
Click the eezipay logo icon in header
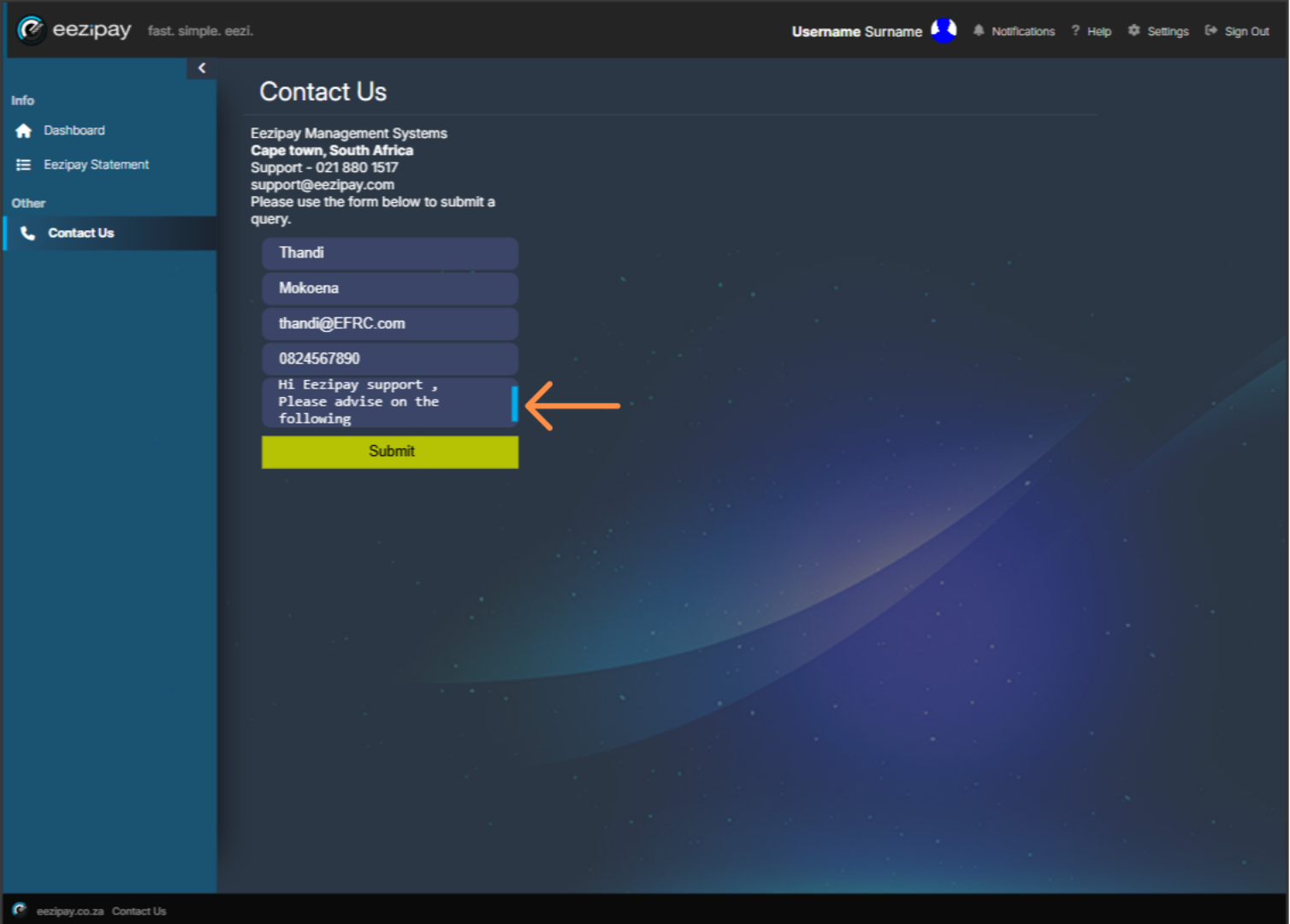click(32, 30)
